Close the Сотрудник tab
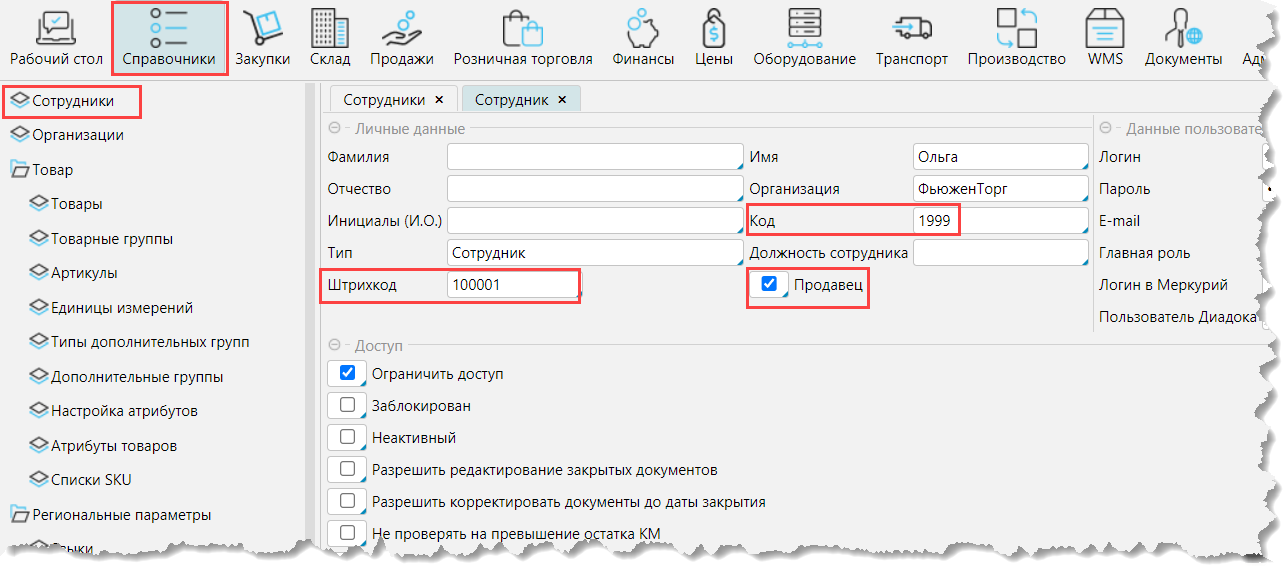1285x566 pixels. tap(562, 100)
